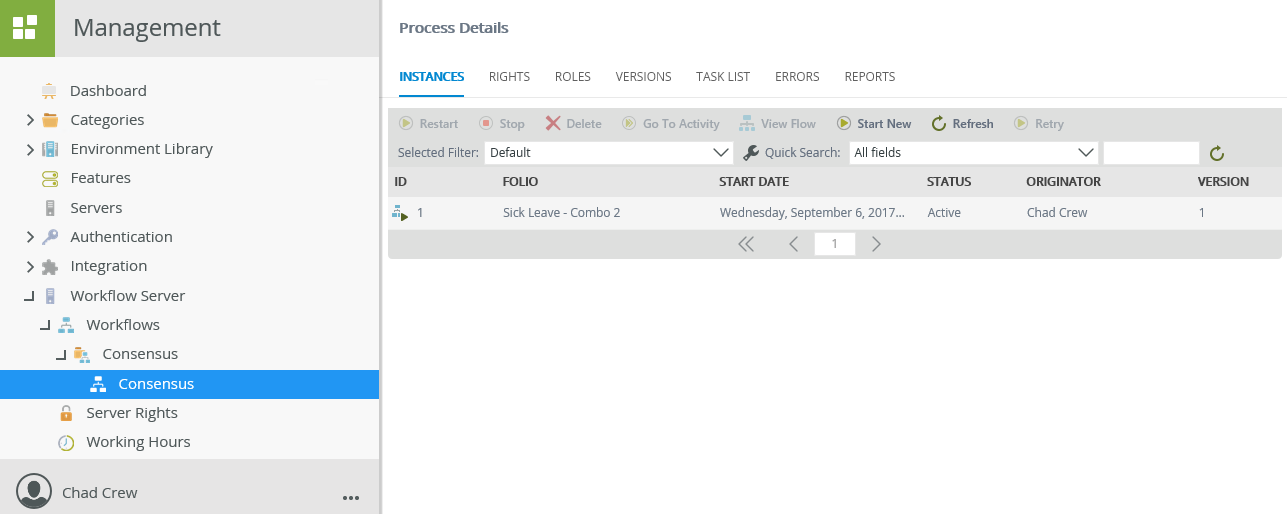This screenshot has width=1287, height=514.
Task: Expand the Integration tree node
Action: point(30,266)
